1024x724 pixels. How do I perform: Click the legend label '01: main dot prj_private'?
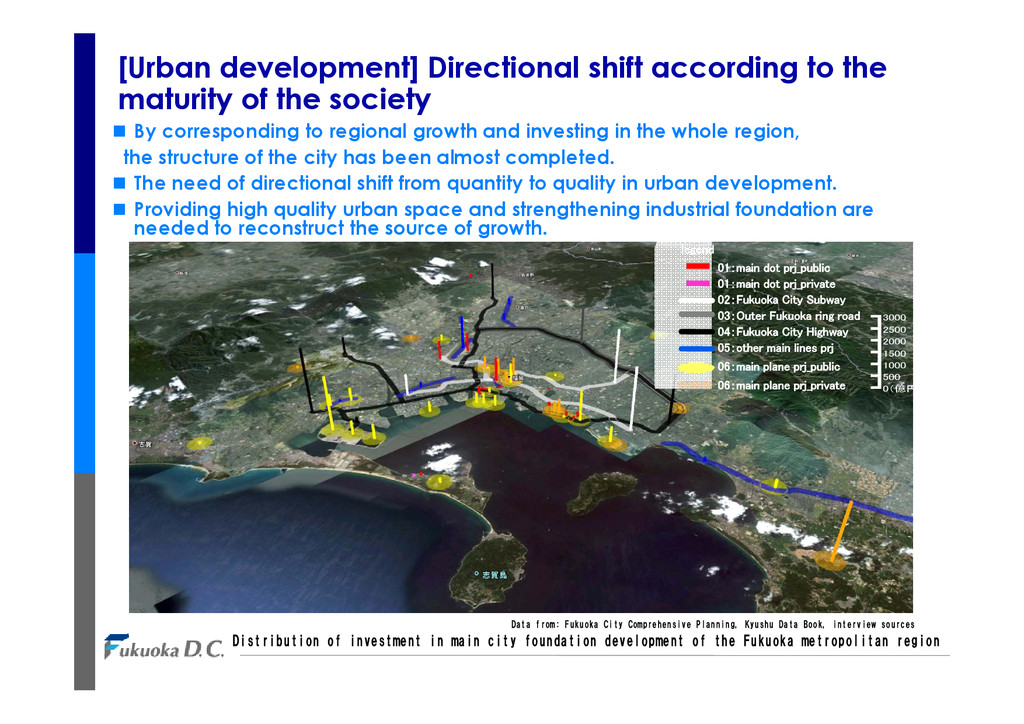click(x=776, y=284)
